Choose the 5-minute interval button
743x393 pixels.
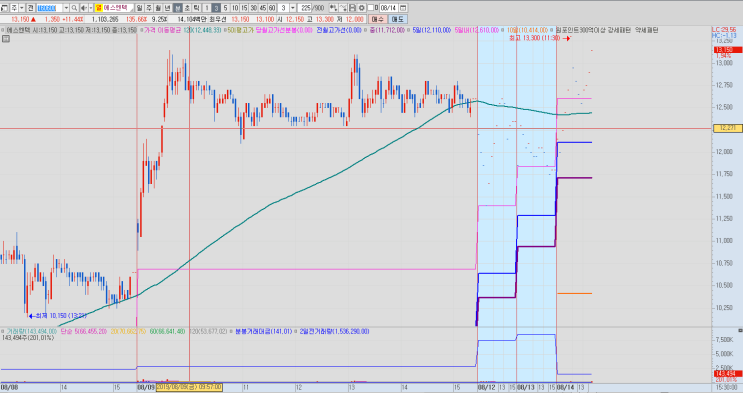(226, 8)
